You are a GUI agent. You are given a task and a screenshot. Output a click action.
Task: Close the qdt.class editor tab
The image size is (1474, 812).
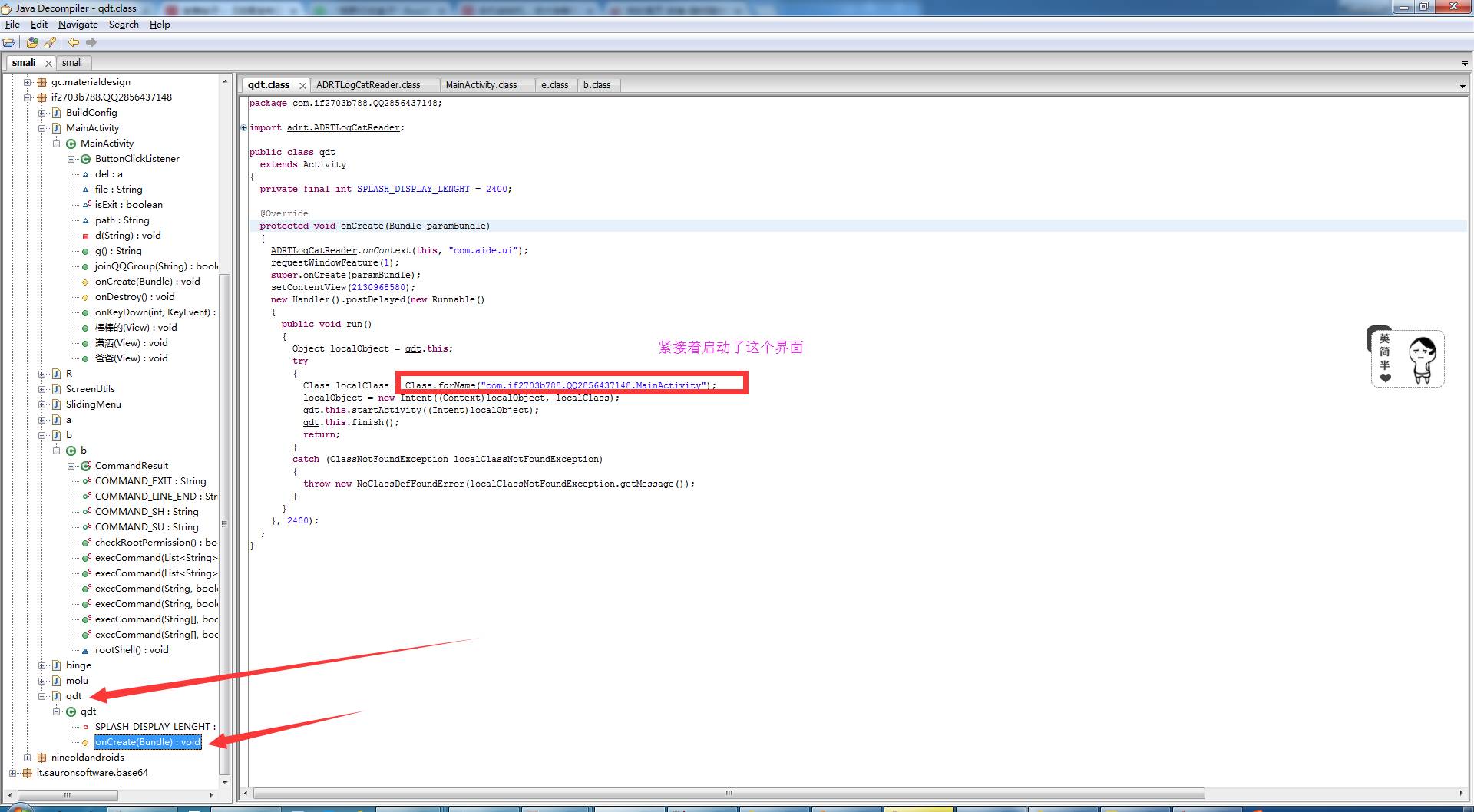pos(302,85)
